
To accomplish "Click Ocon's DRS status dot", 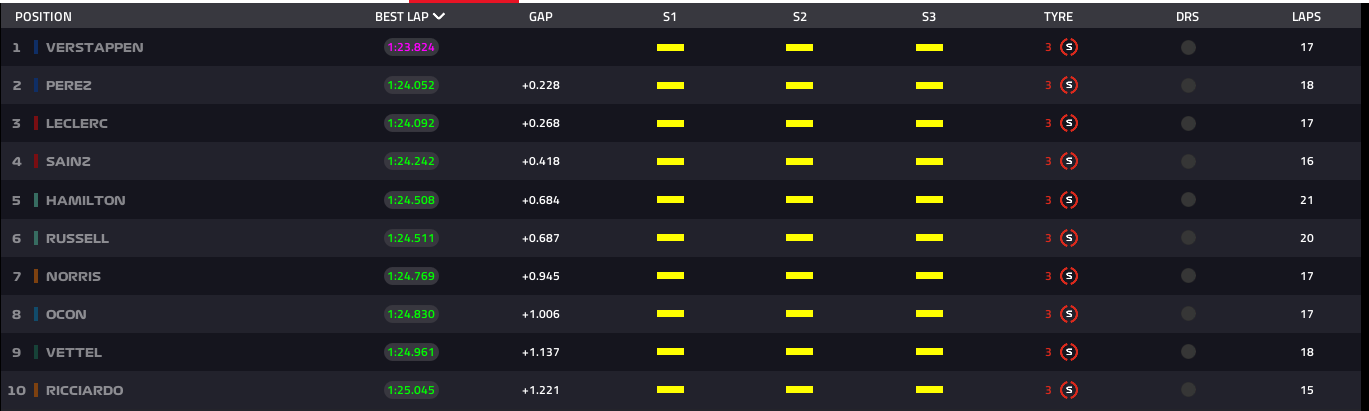I will (x=1188, y=314).
